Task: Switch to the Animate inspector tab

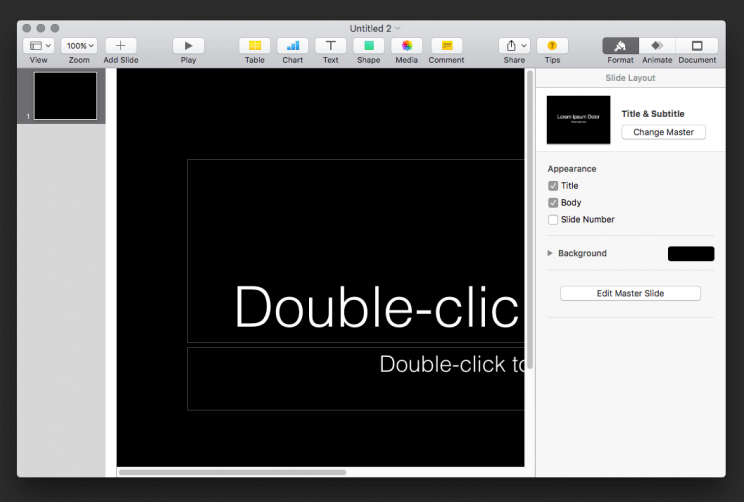Action: (x=657, y=46)
